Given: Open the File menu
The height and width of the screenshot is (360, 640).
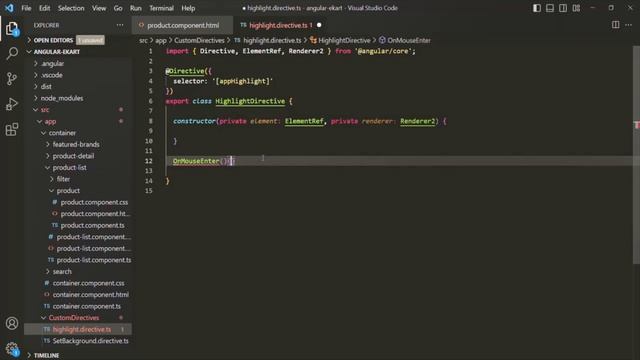Looking at the screenshot, I should [26, 8].
